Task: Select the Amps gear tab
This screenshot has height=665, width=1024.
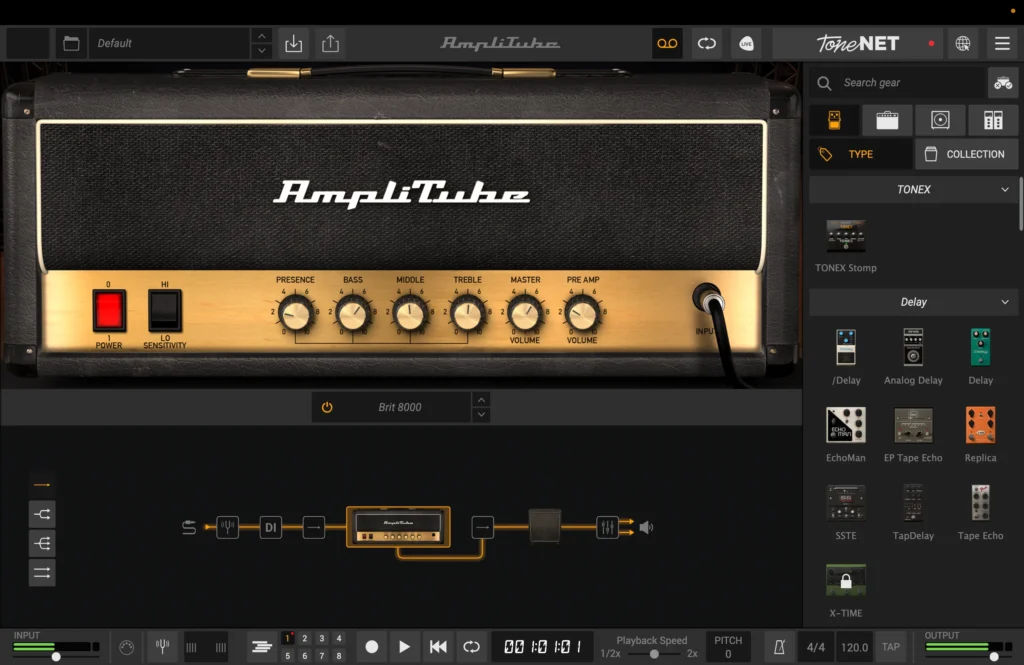Action: 887,120
